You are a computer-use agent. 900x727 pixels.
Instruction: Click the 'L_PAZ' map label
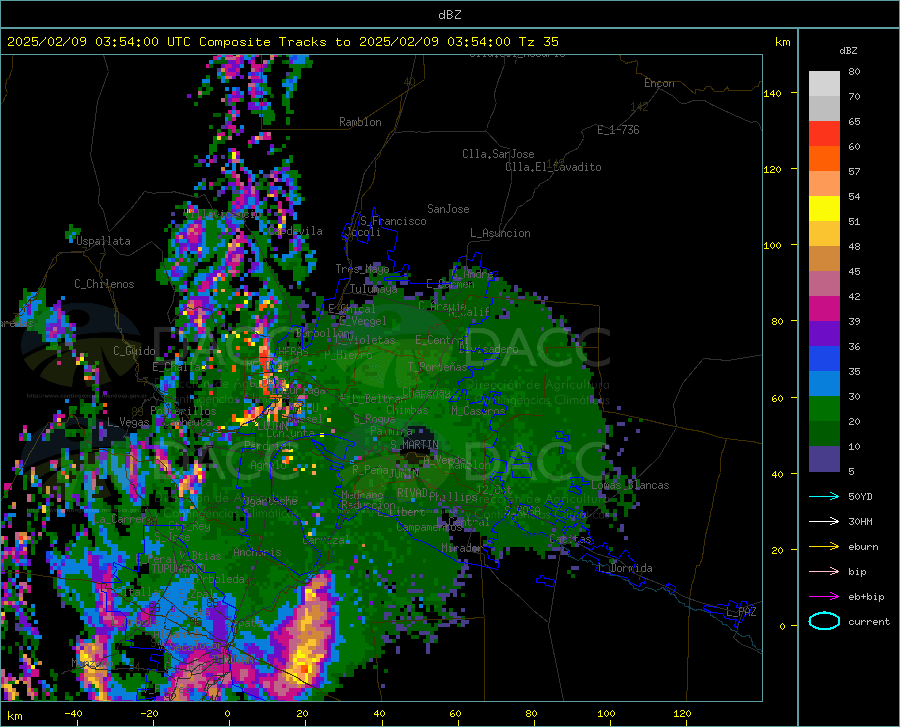pos(741,612)
